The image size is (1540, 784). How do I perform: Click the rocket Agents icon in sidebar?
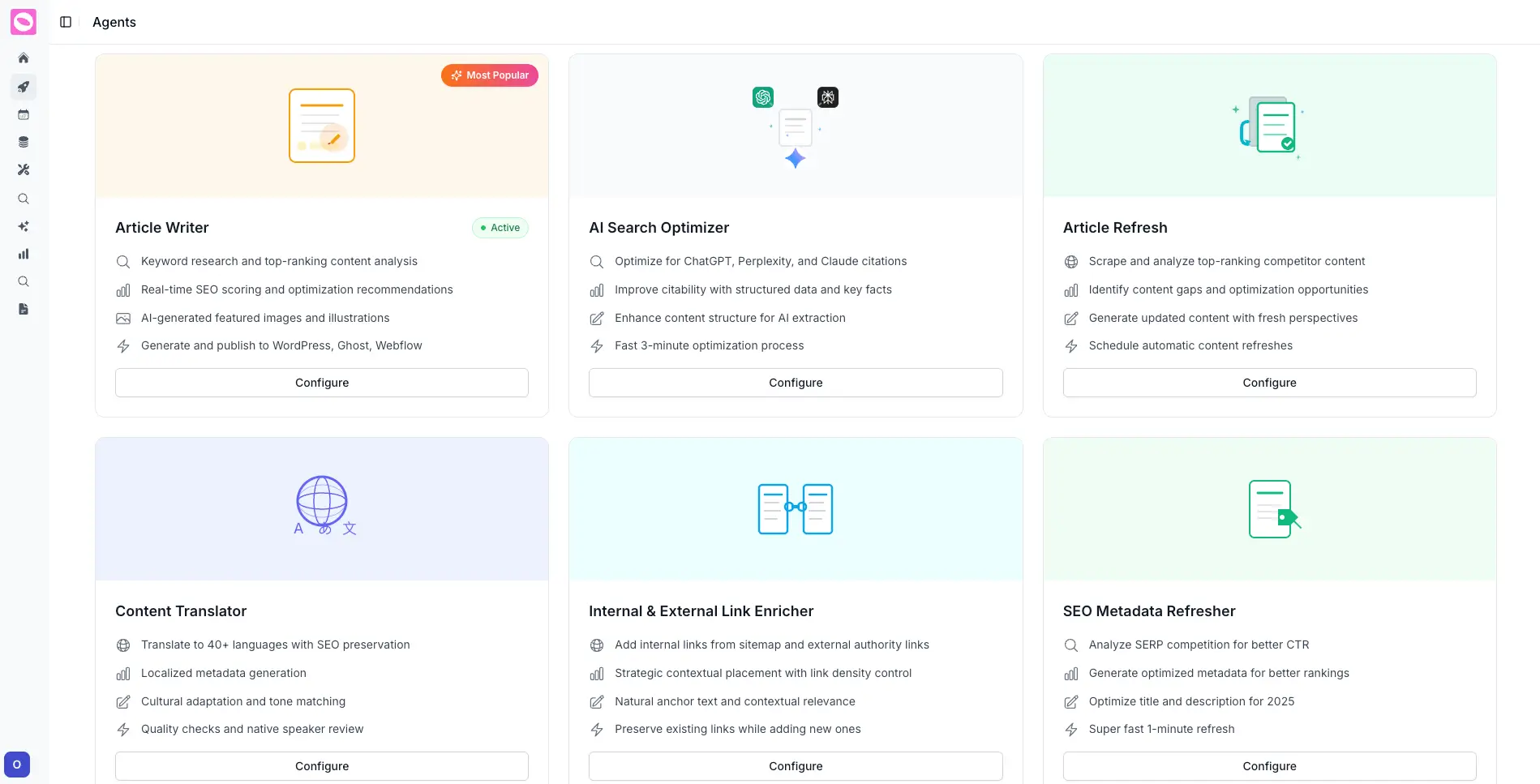(x=24, y=87)
